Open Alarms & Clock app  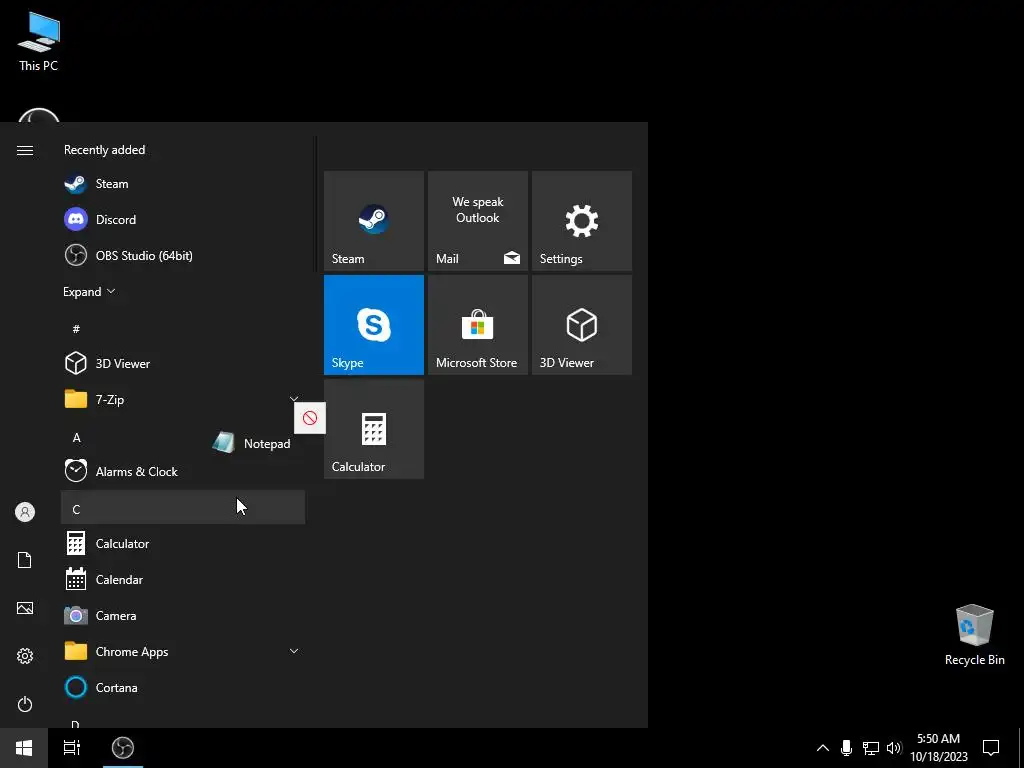[x=183, y=472]
